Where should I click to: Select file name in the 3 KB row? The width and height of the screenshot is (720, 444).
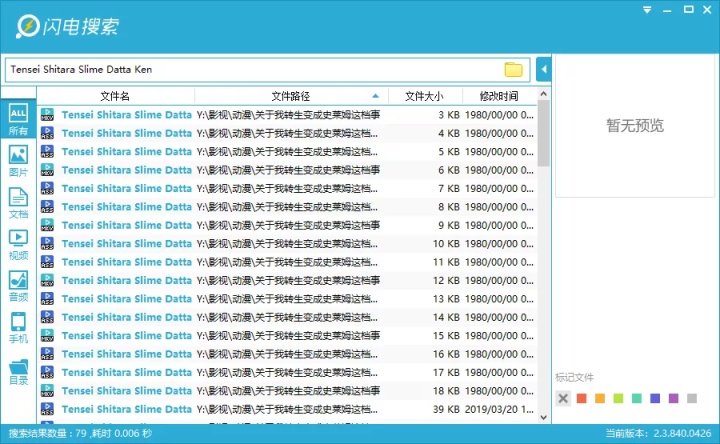(x=127, y=115)
